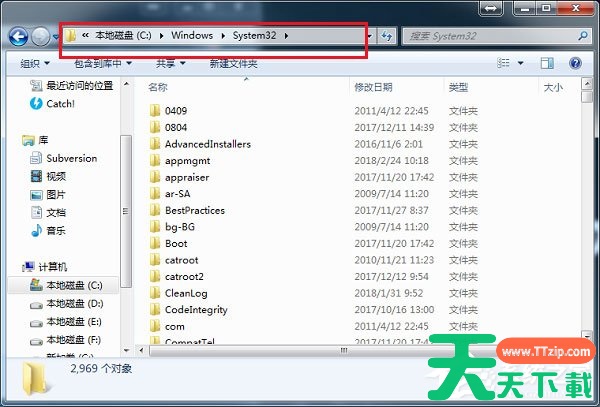Select the ar-SA folder
The height and width of the screenshot is (407, 600).
pos(170,194)
